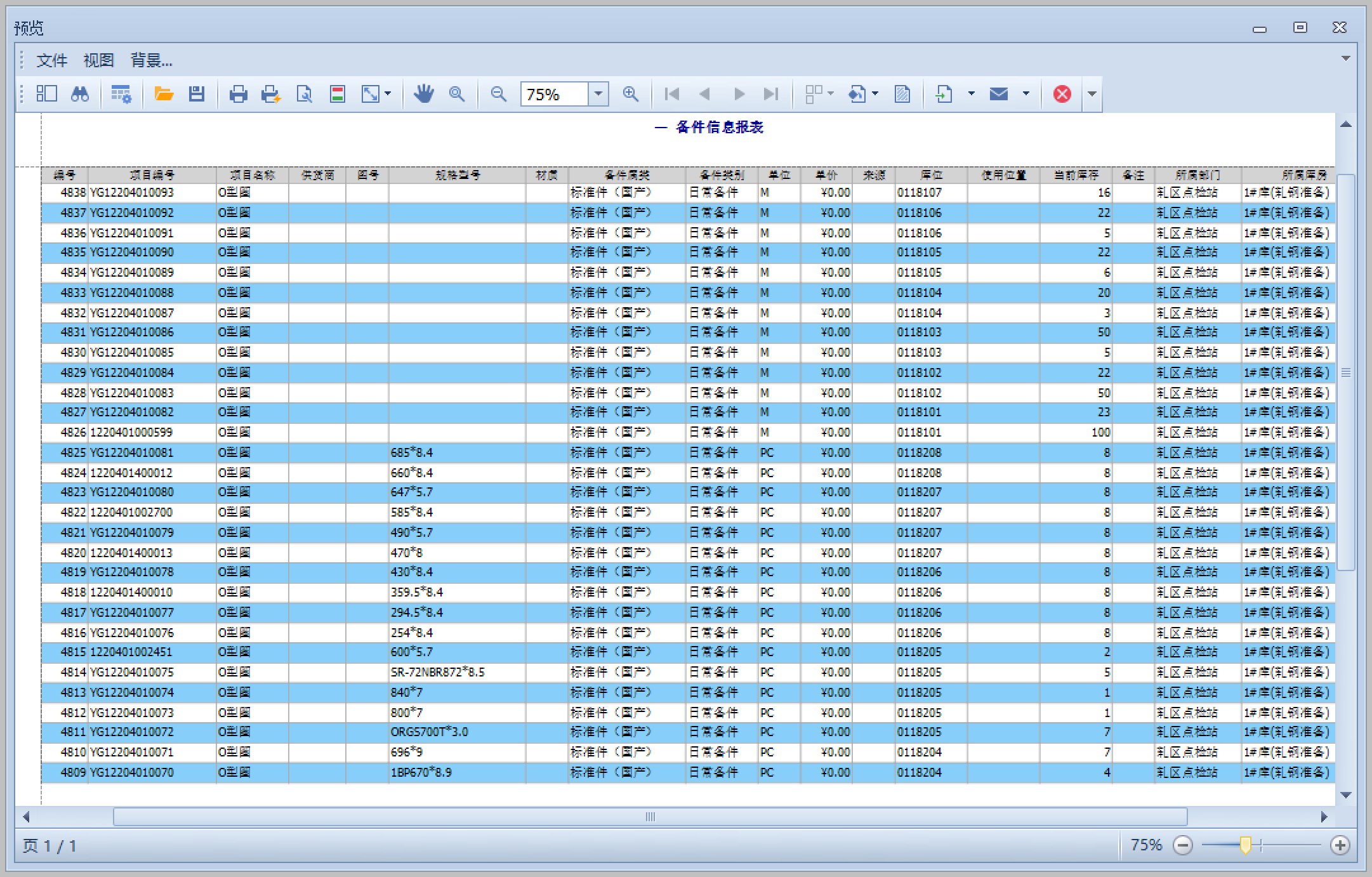1372x877 pixels.
Task: Expand the scale icon dropdown arrow
Action: click(x=388, y=94)
